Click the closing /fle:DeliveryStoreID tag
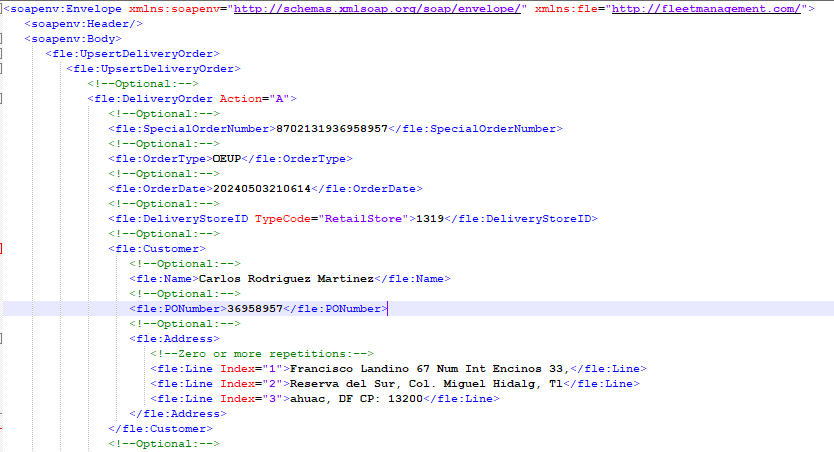Image resolution: width=834 pixels, height=452 pixels. pos(521,219)
